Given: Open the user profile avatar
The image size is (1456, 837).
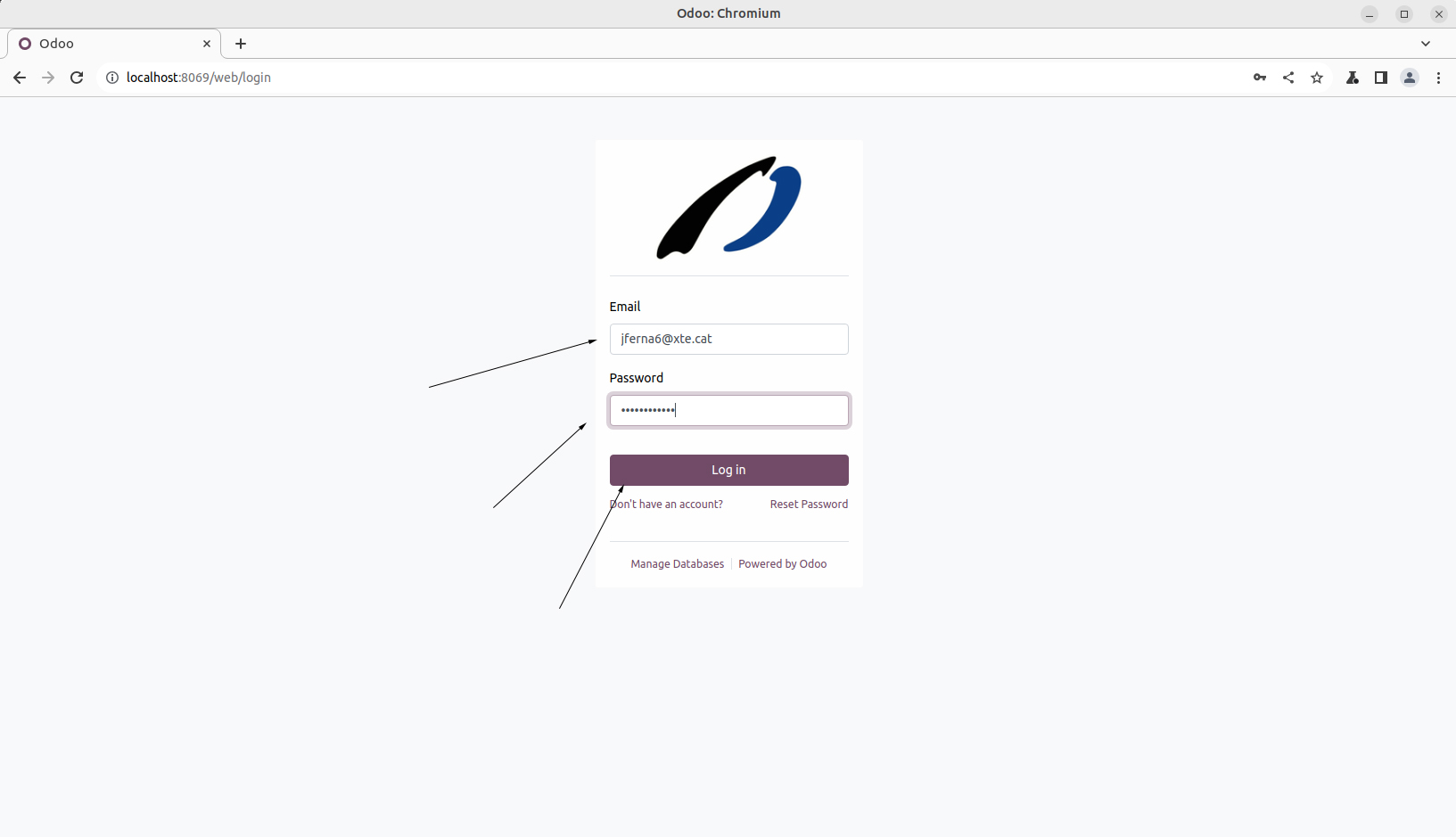Looking at the screenshot, I should [1410, 78].
